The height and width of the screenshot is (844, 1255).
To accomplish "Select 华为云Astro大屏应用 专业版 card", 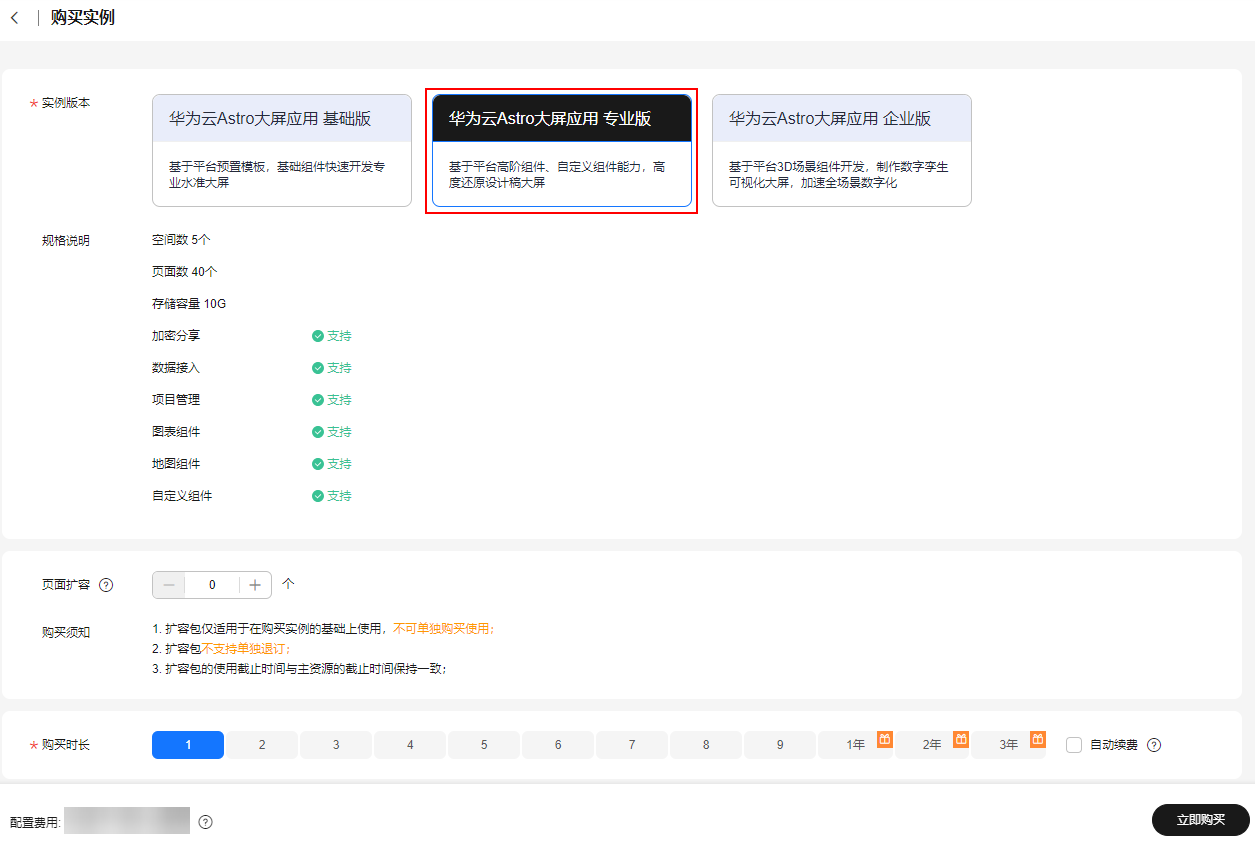I will pos(562,150).
